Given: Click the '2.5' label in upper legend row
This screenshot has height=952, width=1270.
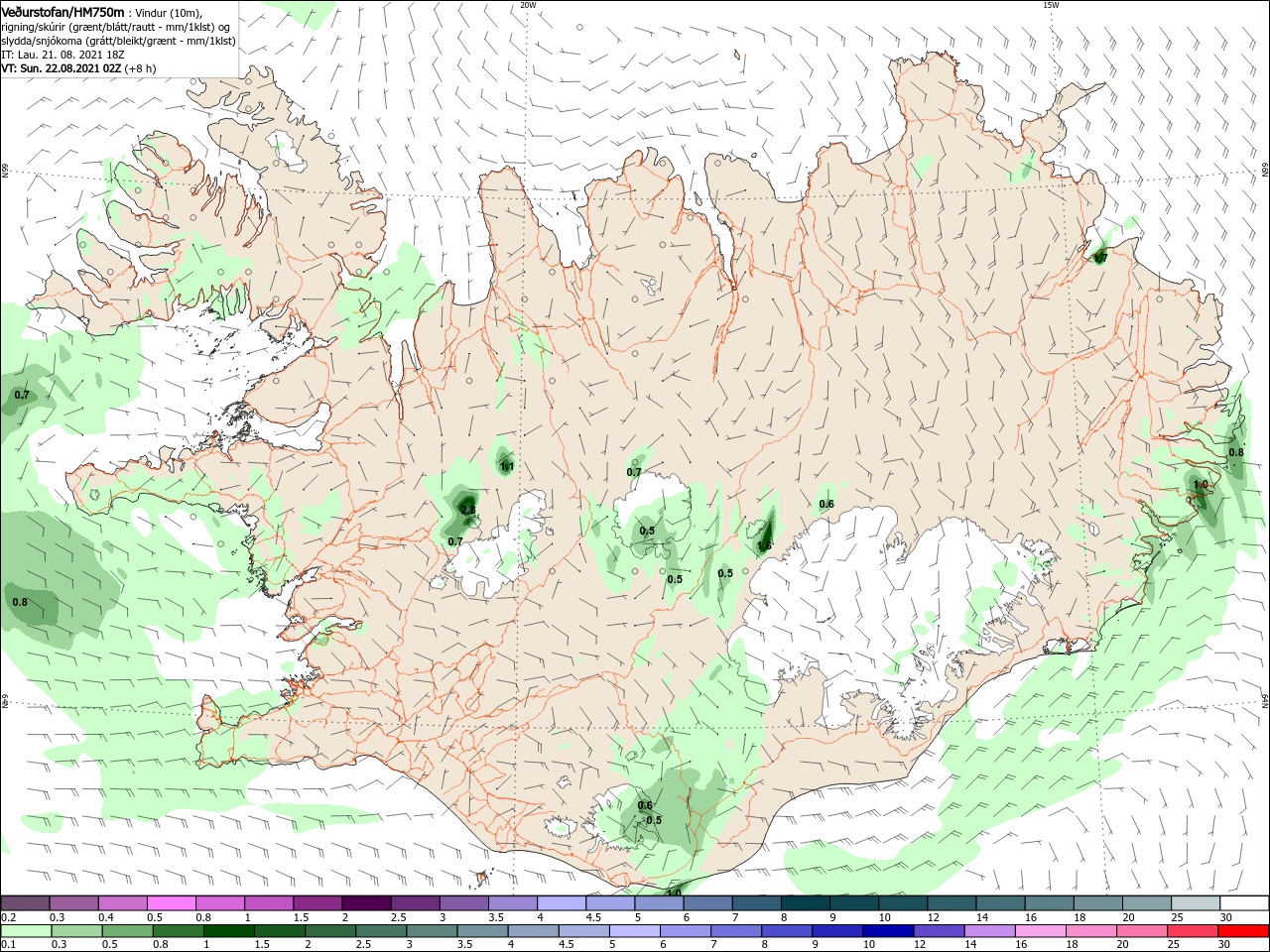Looking at the screenshot, I should tap(398, 917).
